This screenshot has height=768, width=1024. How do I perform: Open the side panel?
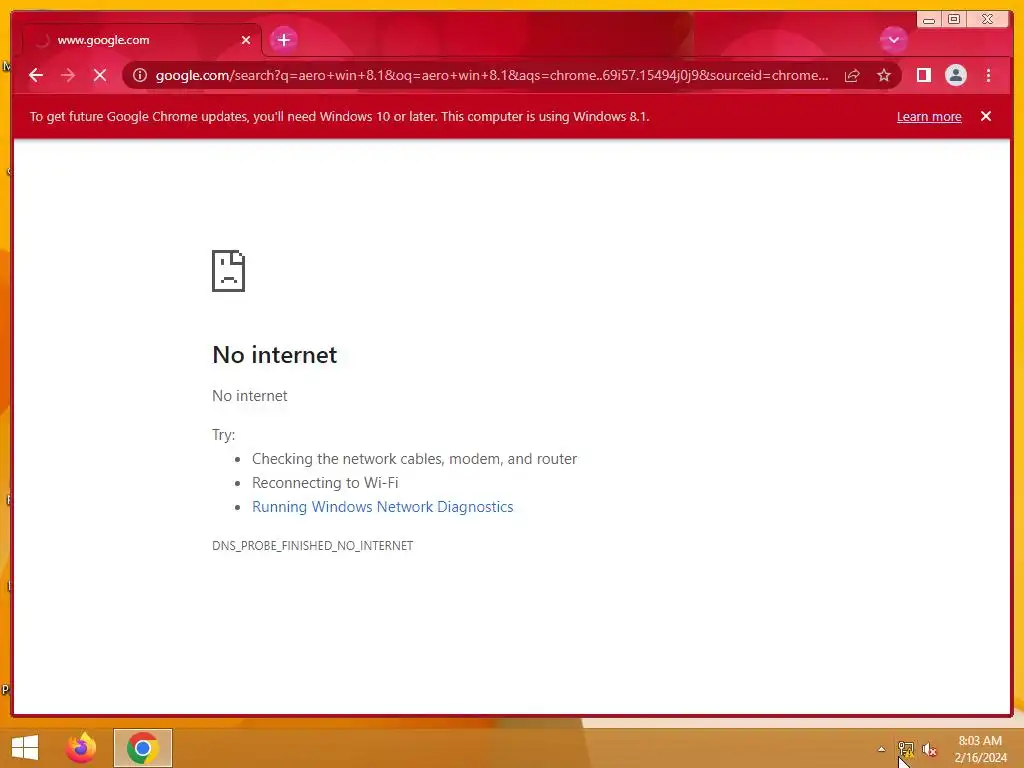coord(923,75)
